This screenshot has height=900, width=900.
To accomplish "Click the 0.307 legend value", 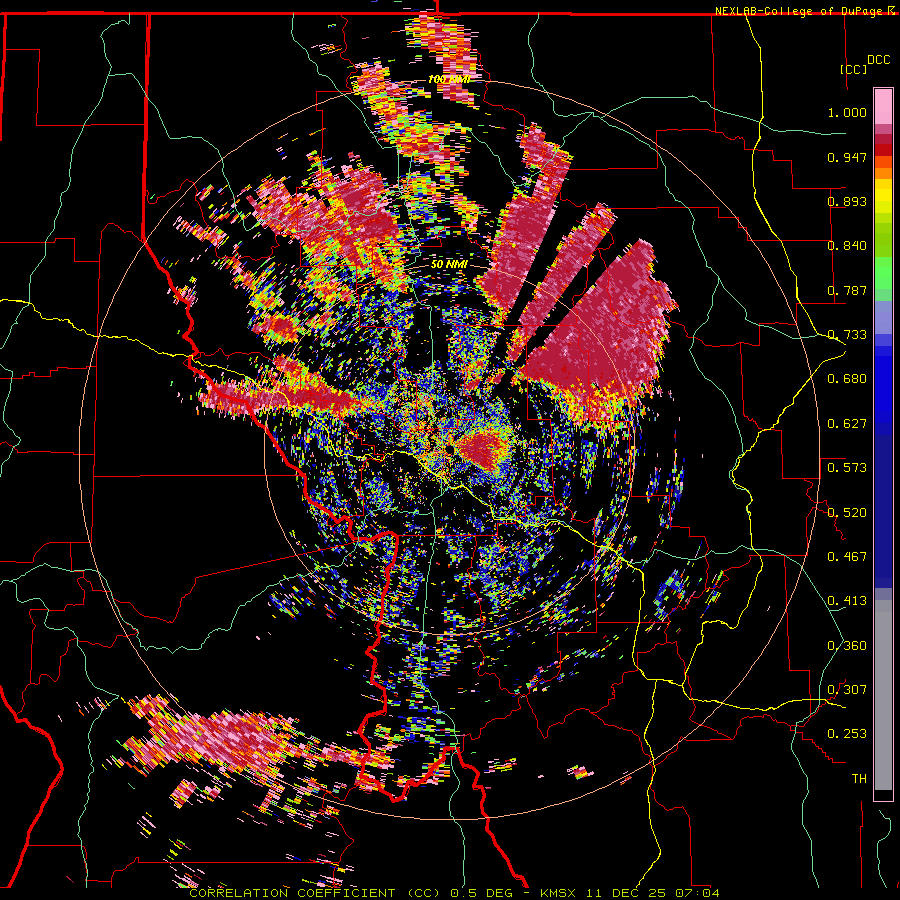I will 847,690.
